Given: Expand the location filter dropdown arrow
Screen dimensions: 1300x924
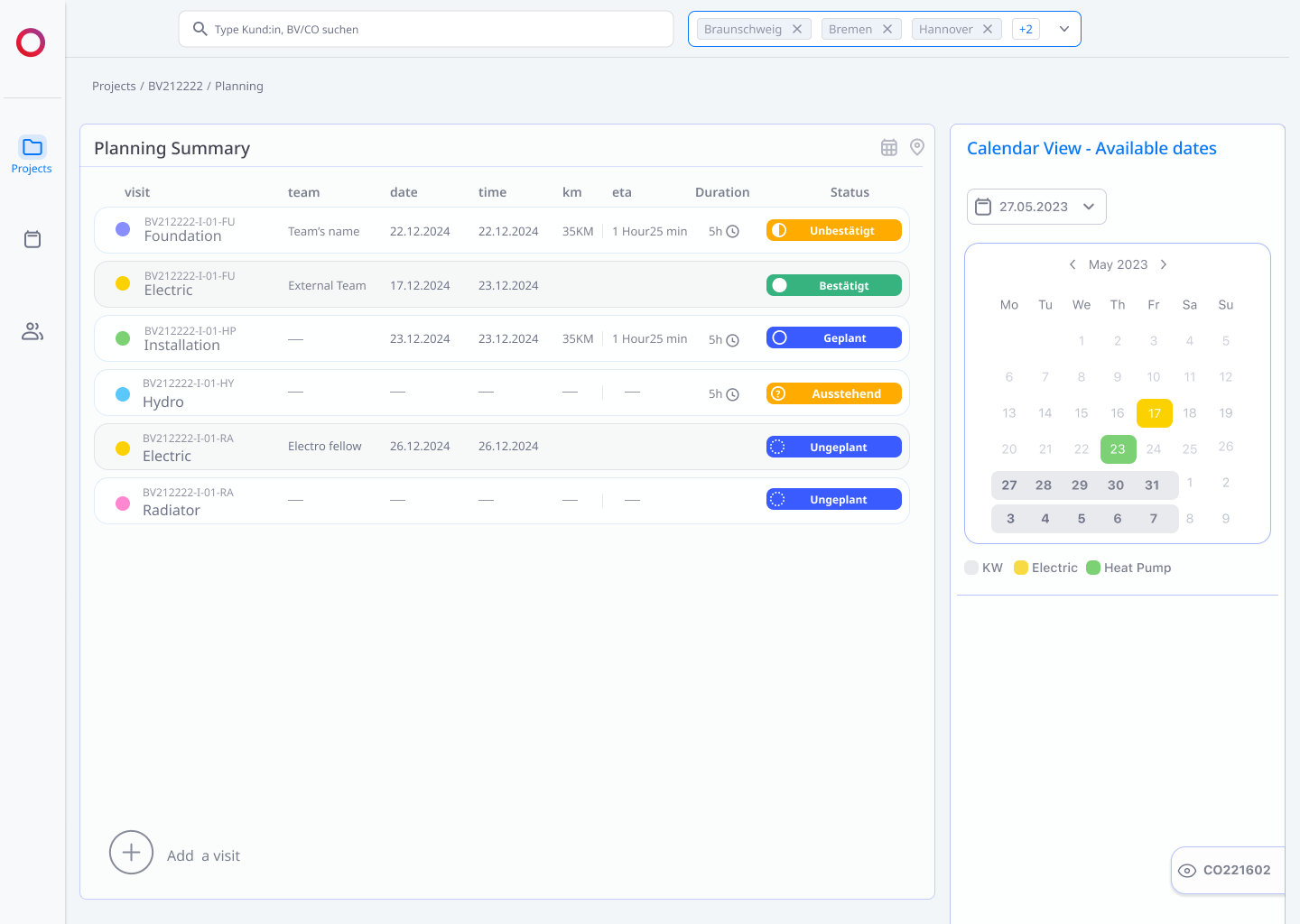Looking at the screenshot, I should pos(1064,29).
